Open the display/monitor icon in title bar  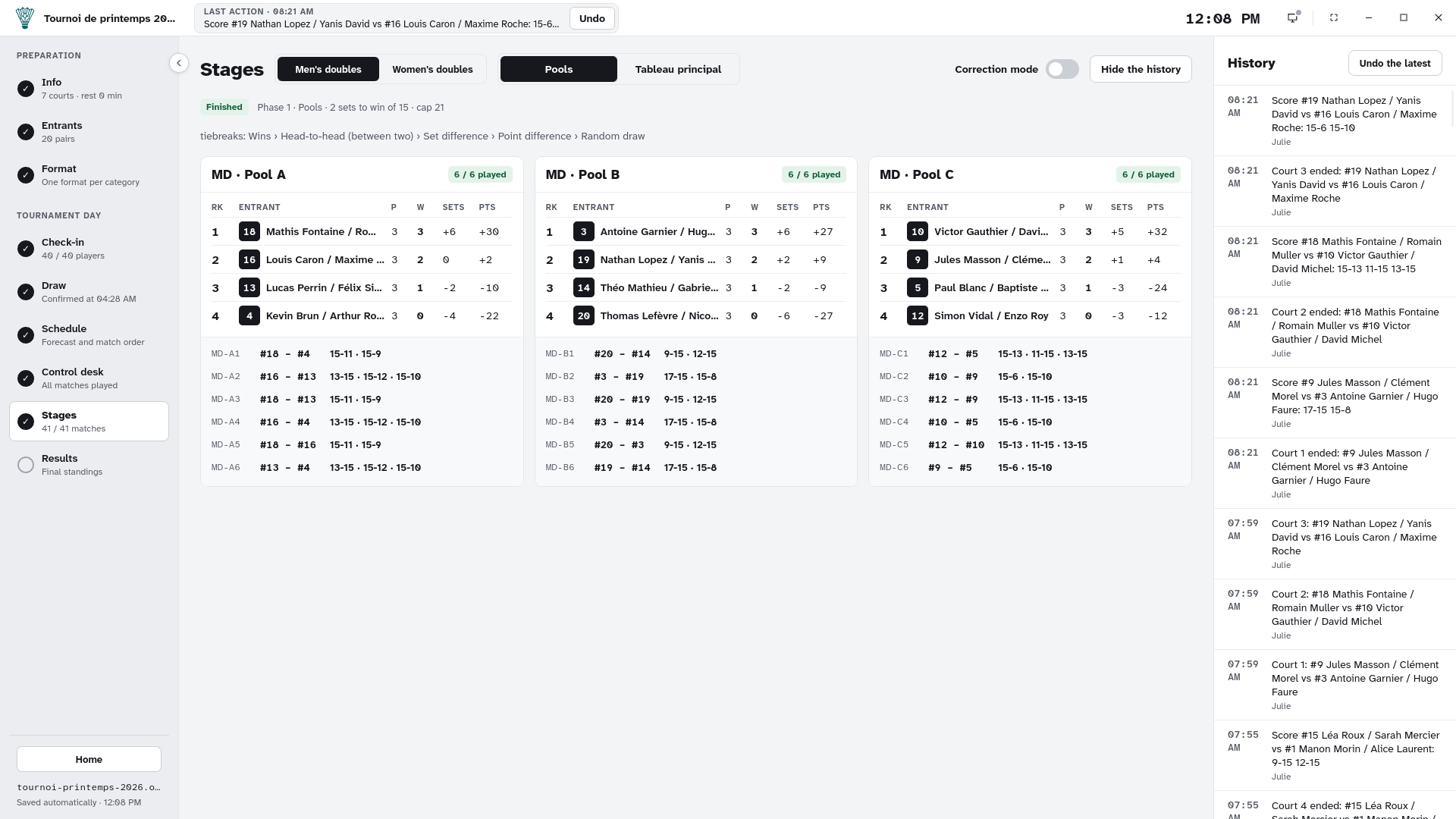click(1293, 17)
